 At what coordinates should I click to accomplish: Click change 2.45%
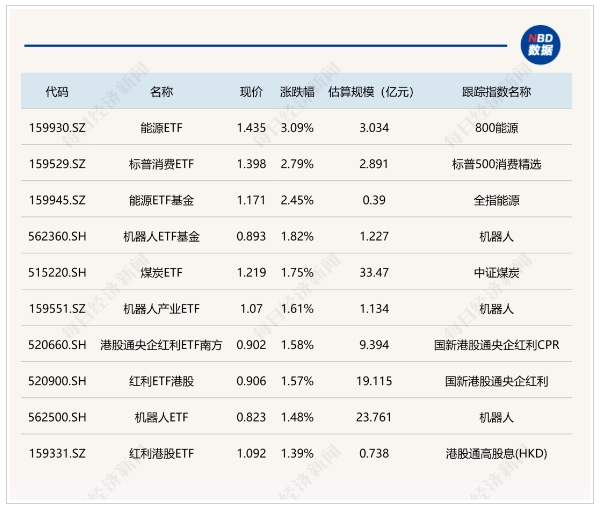(297, 200)
